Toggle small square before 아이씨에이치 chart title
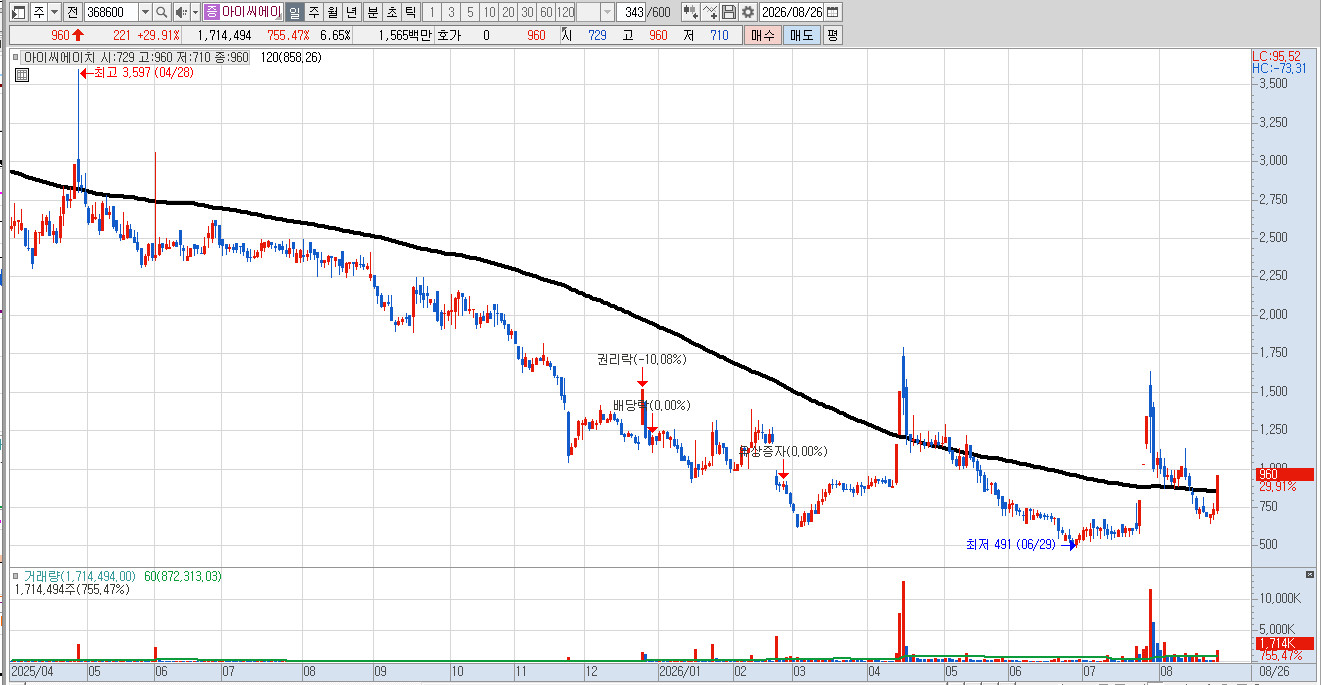 [16, 58]
